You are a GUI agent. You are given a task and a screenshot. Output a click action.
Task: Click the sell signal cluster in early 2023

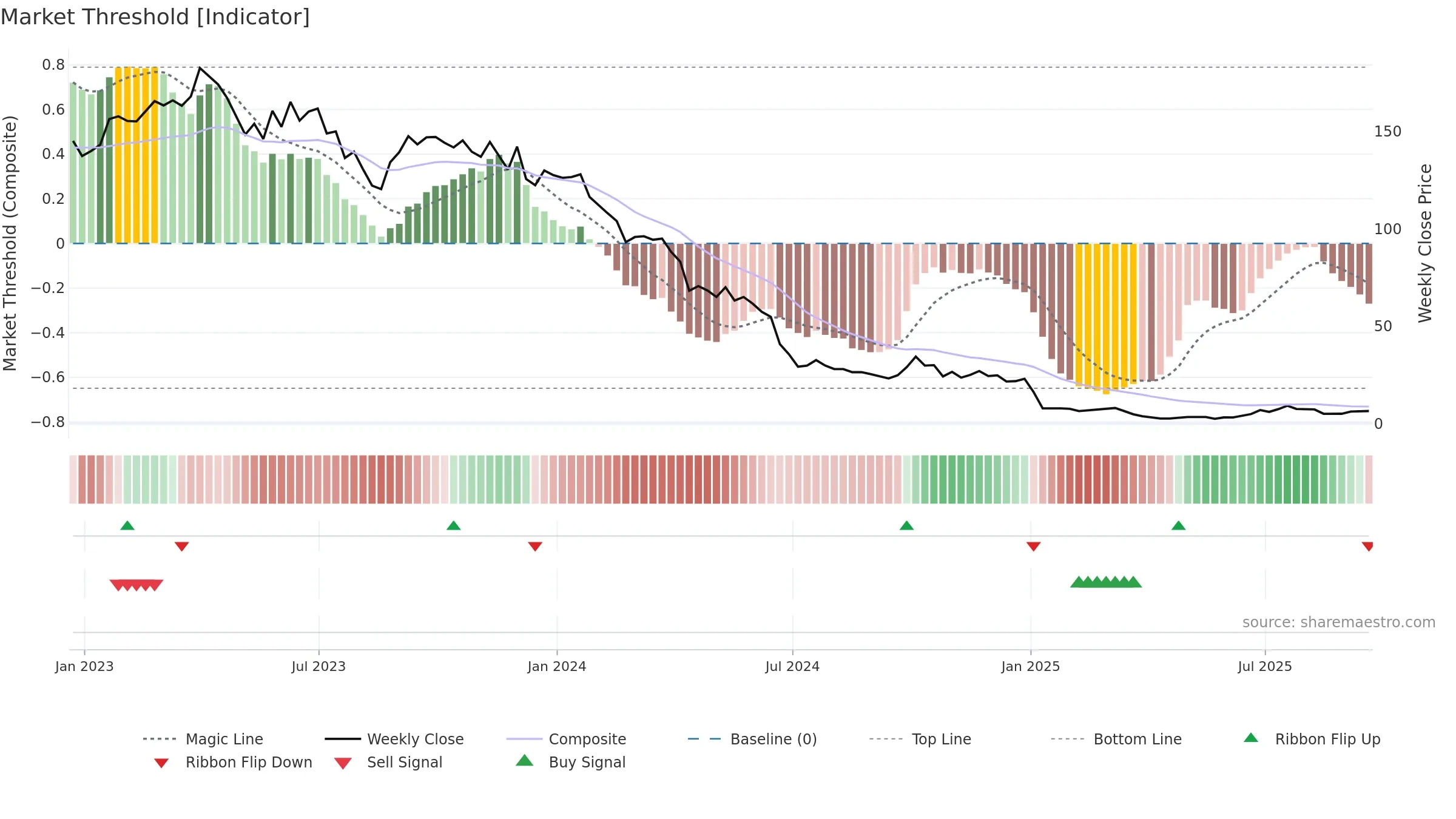click(136, 585)
